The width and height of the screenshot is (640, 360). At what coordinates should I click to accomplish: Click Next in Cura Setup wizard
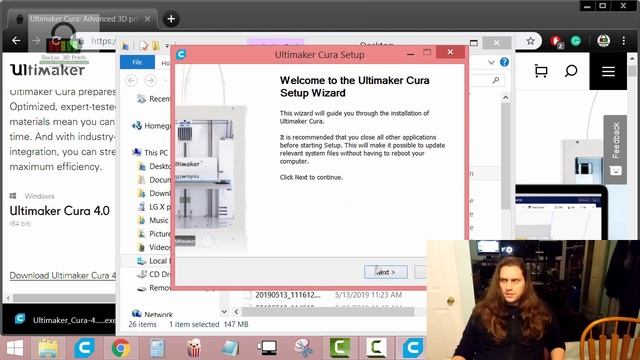(386, 272)
